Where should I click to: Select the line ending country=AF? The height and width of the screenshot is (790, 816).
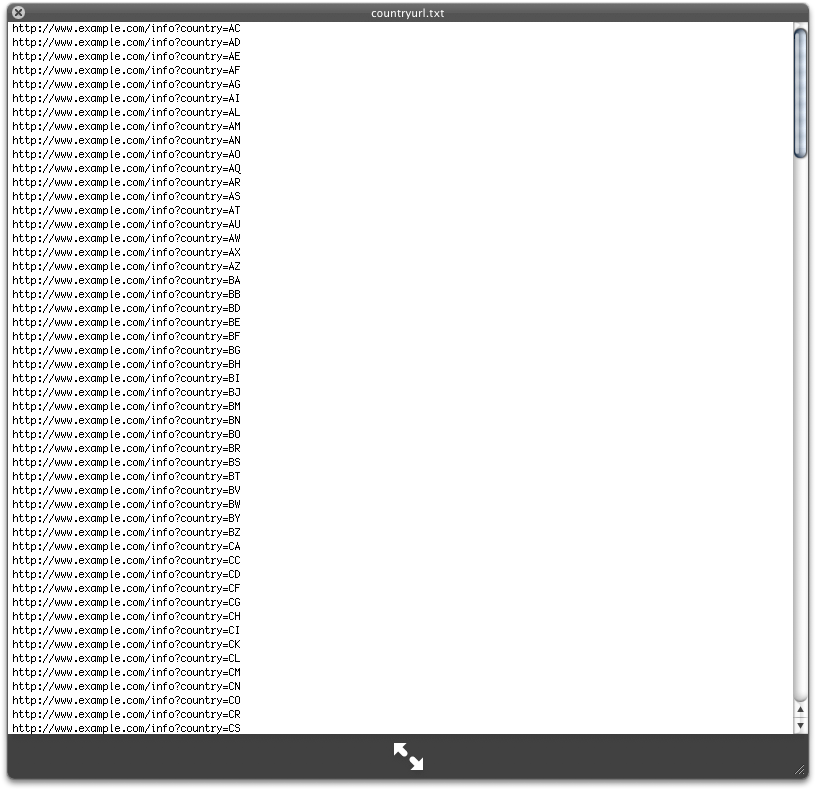coord(126,71)
